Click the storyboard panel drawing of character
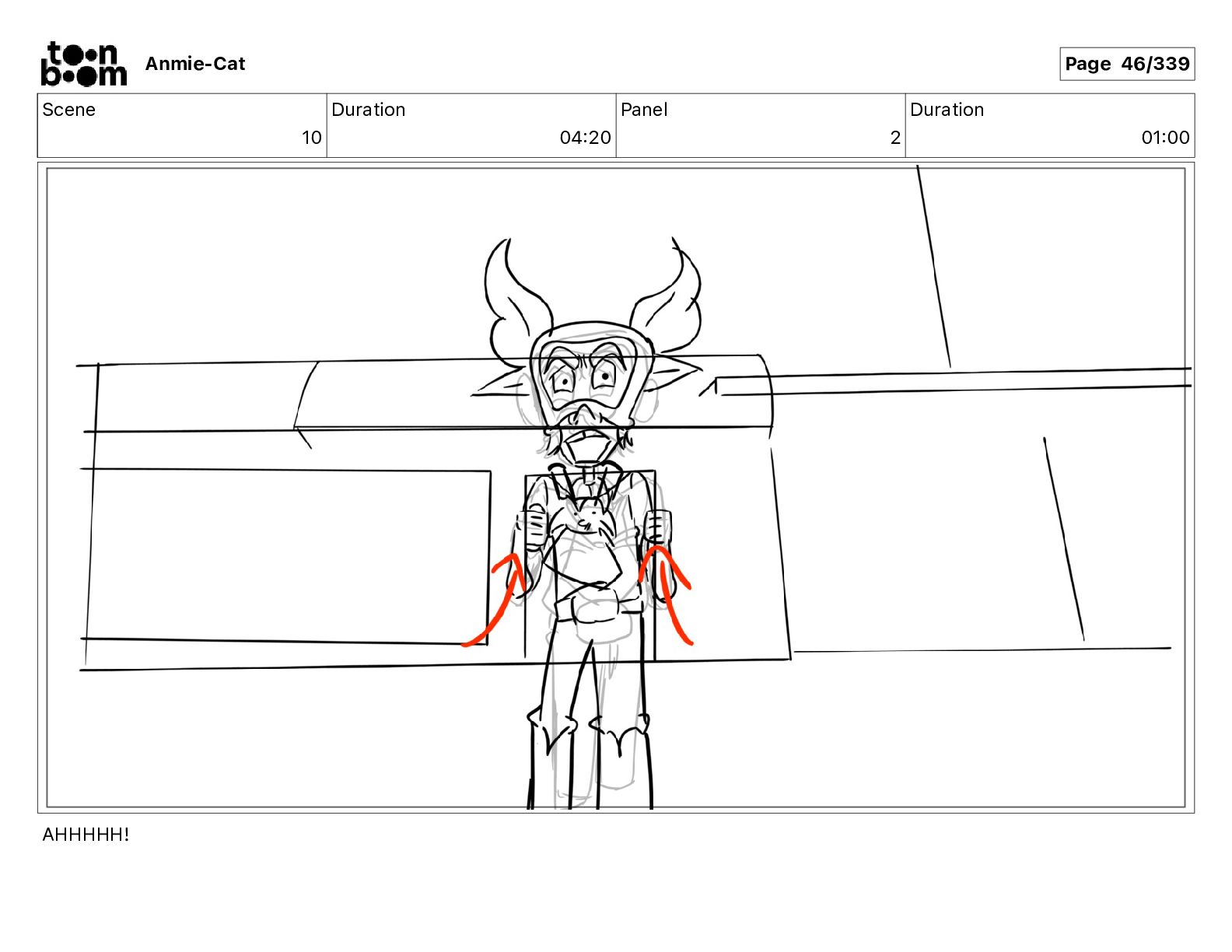The image size is (1232, 952). point(616,488)
